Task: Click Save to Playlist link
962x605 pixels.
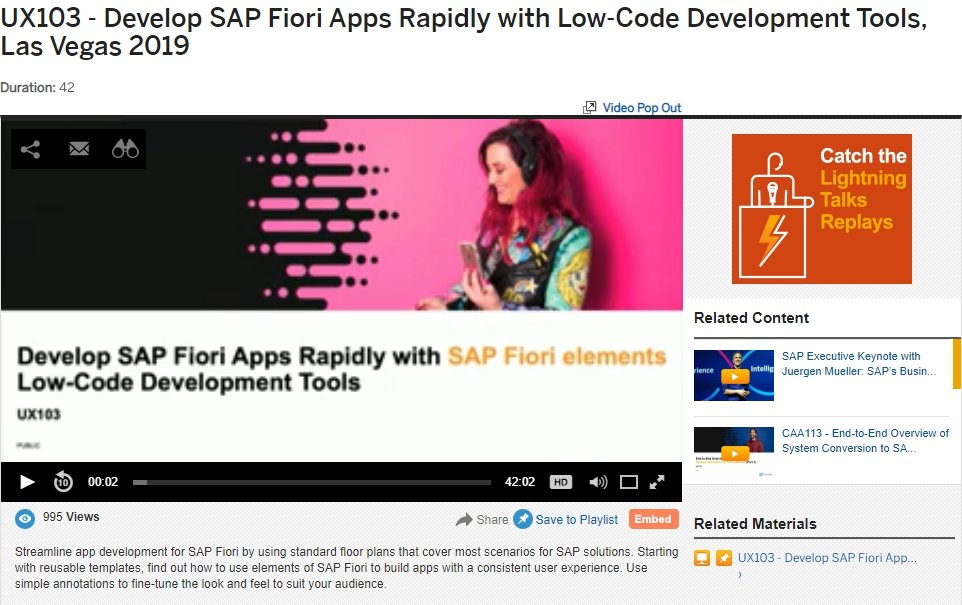Action: (x=577, y=520)
